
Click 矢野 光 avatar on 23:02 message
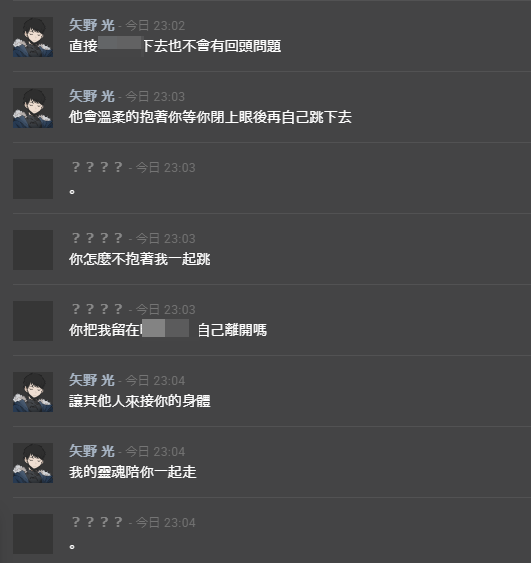tap(33, 37)
